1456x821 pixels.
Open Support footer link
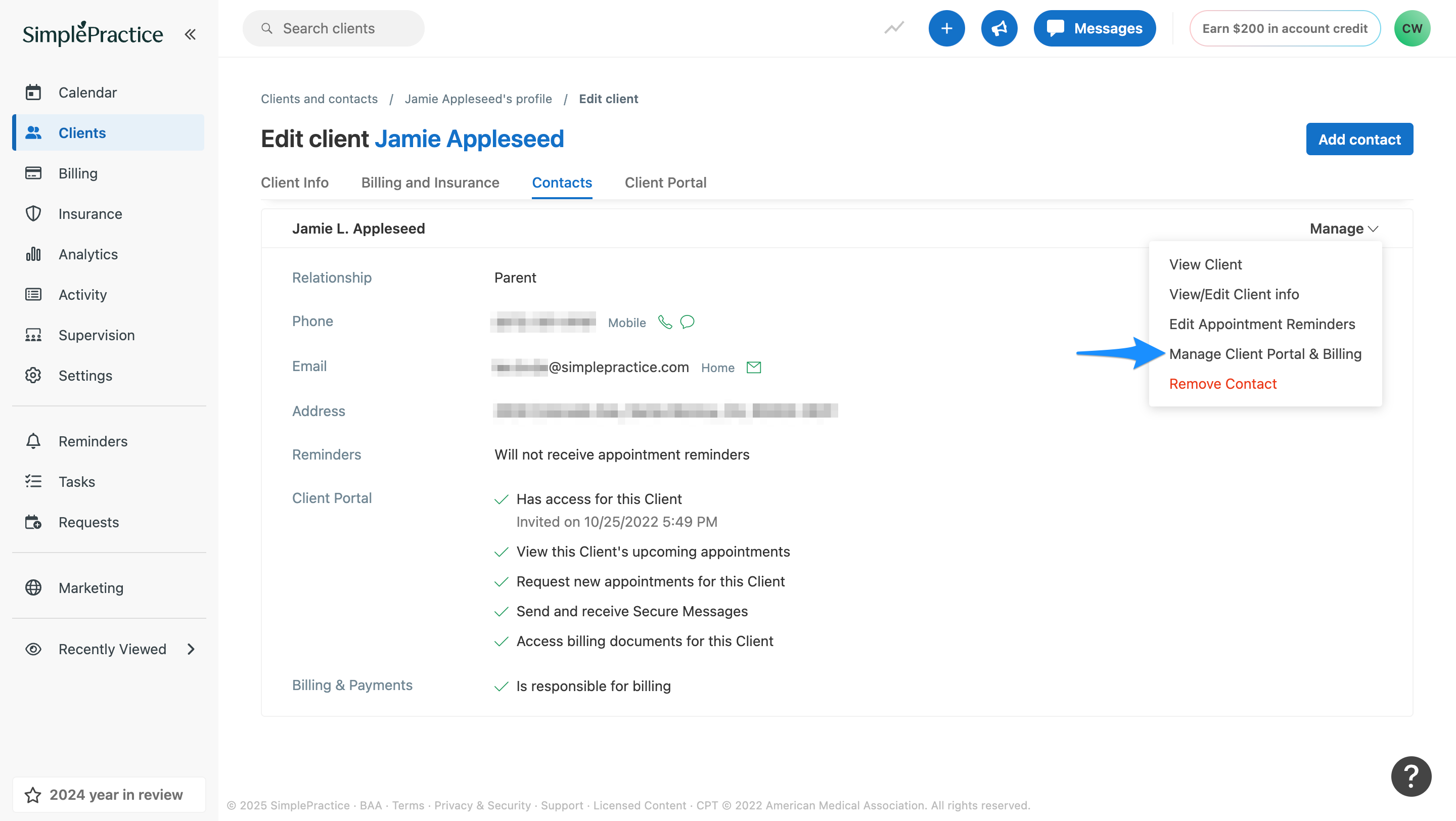pos(562,805)
